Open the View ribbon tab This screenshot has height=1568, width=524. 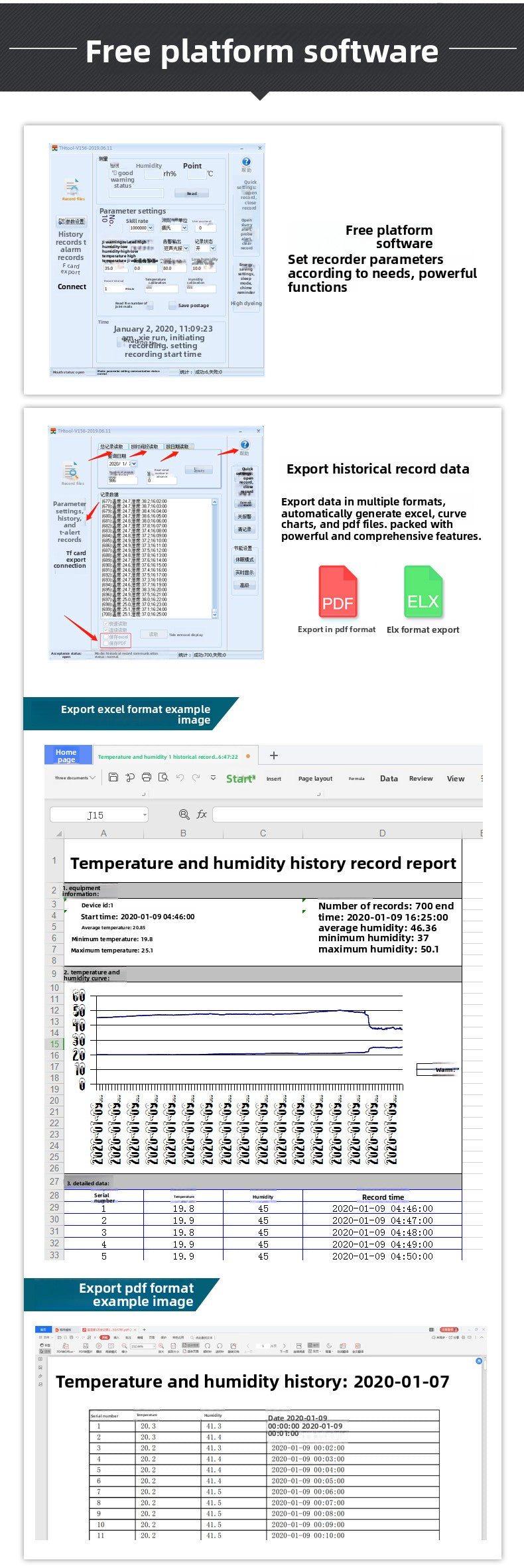[456, 779]
